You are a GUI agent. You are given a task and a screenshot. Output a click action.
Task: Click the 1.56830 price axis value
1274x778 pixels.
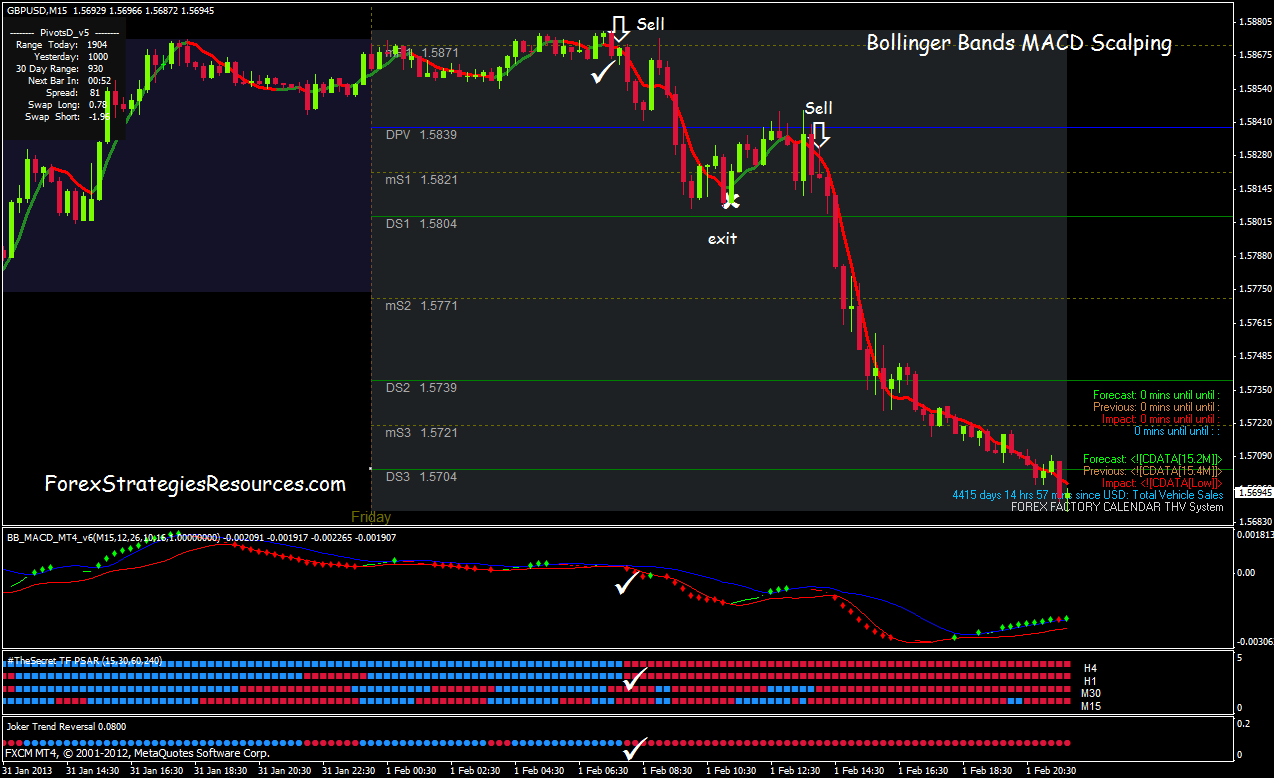tap(1254, 521)
